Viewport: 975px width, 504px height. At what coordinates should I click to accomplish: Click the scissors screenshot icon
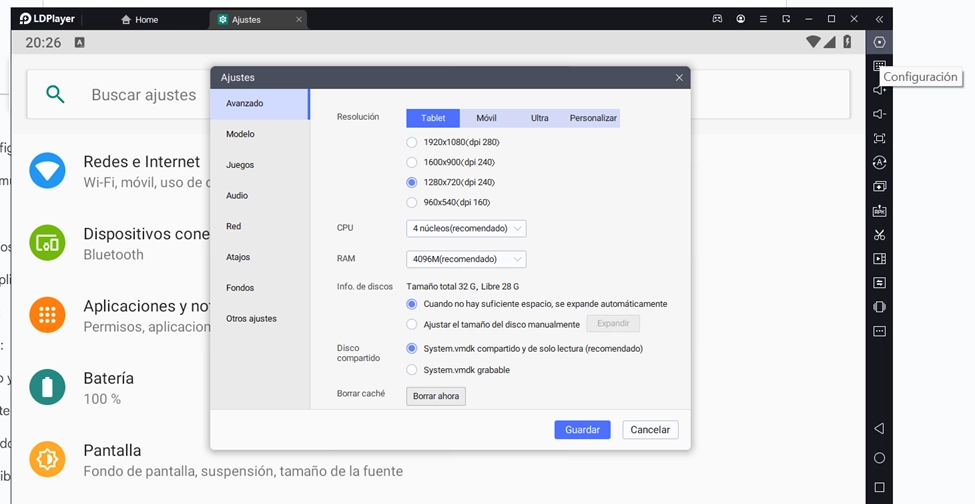(879, 235)
